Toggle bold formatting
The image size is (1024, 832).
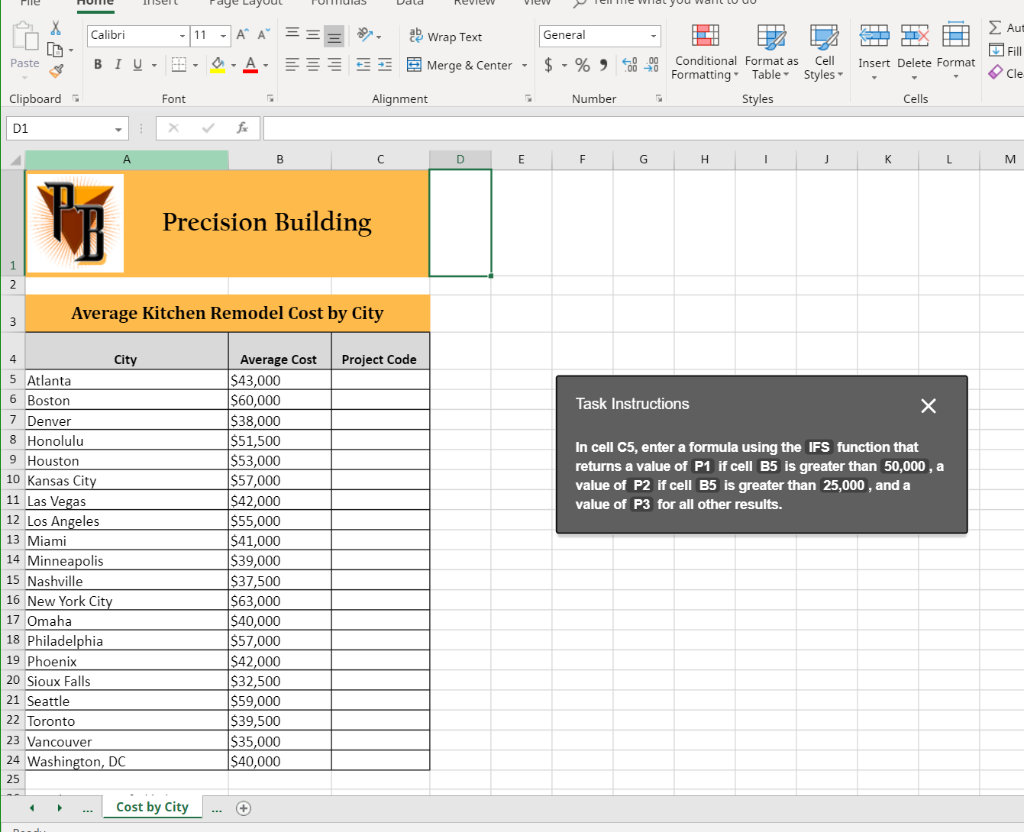point(97,63)
